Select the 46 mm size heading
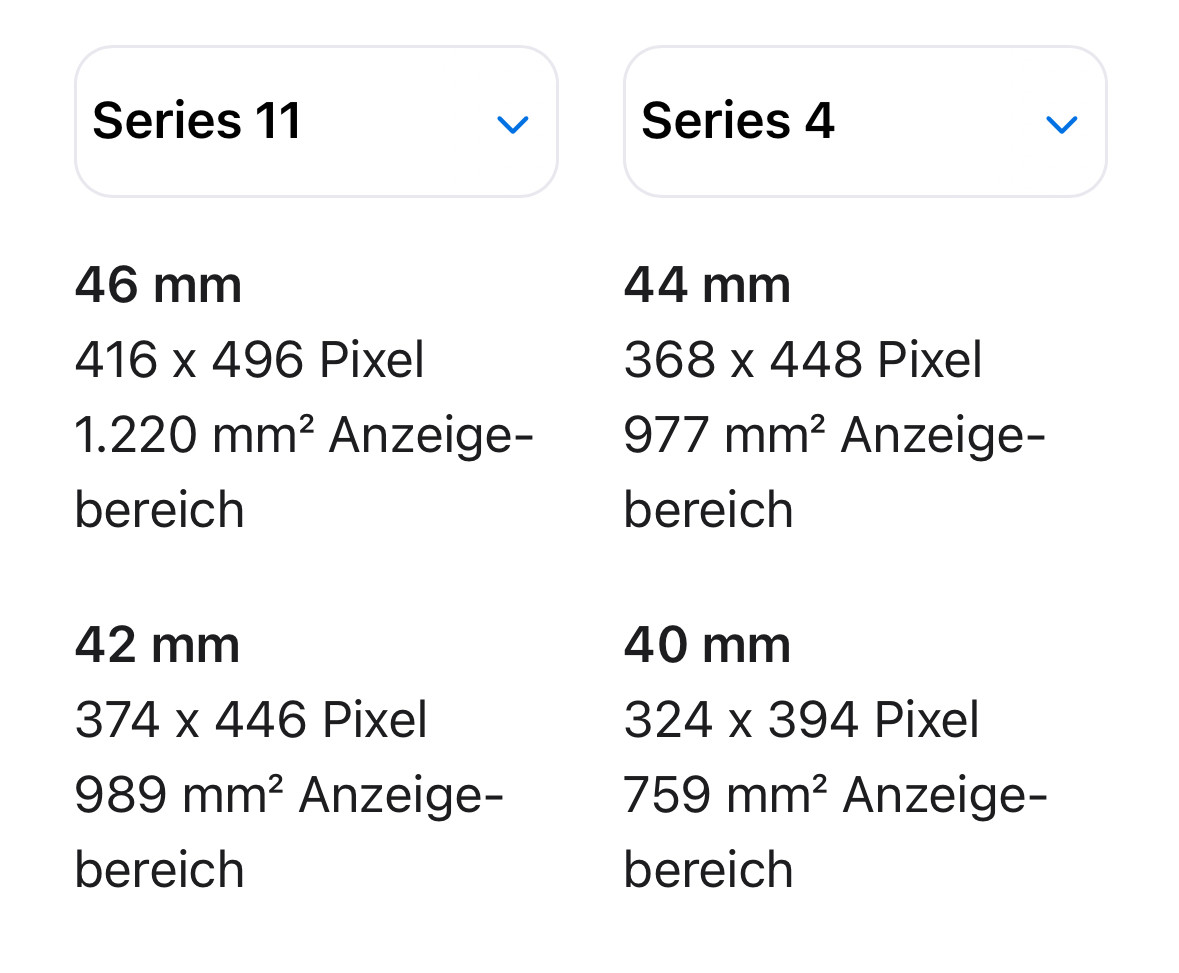This screenshot has height=973, width=1179. click(159, 285)
